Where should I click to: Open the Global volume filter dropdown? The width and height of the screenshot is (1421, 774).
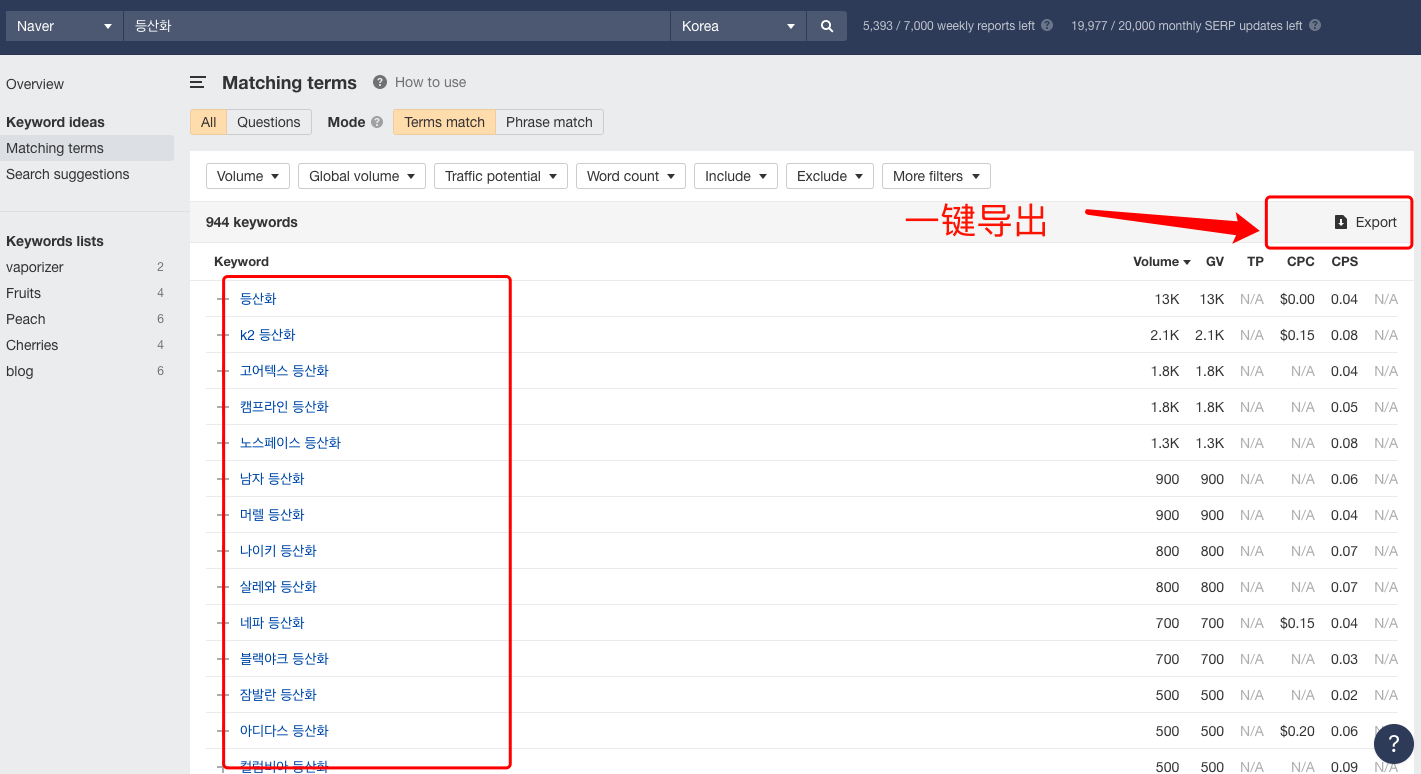tap(362, 176)
